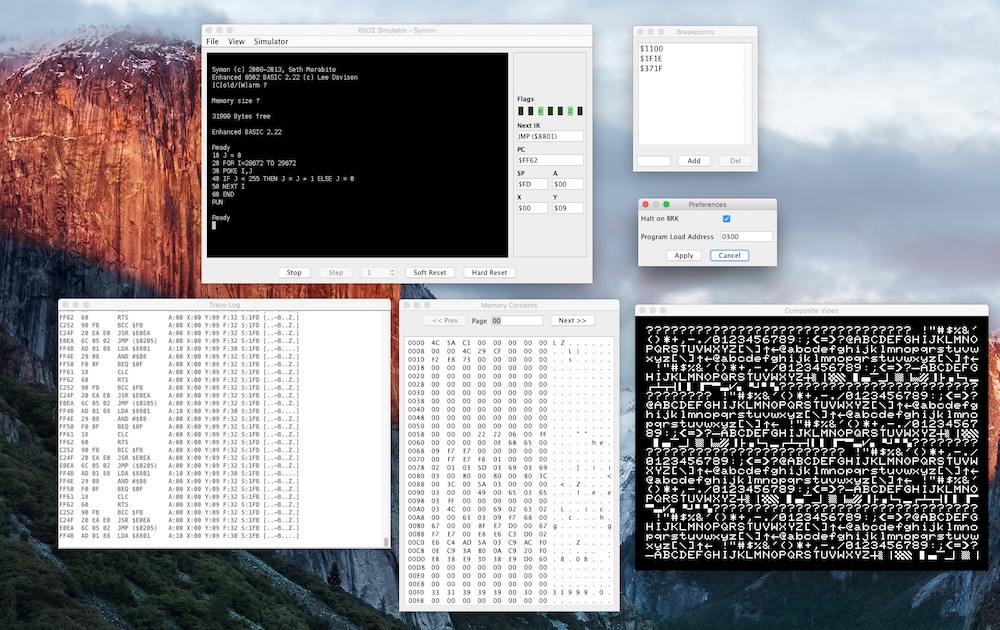Click the lit Zero (Z) flag indicator

pyautogui.click(x=570, y=111)
